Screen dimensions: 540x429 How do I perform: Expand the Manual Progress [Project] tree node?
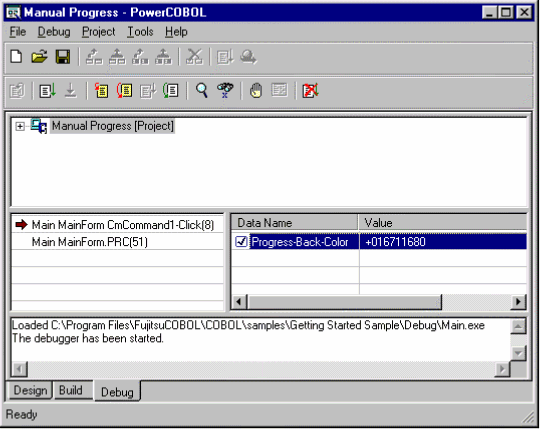[20, 126]
